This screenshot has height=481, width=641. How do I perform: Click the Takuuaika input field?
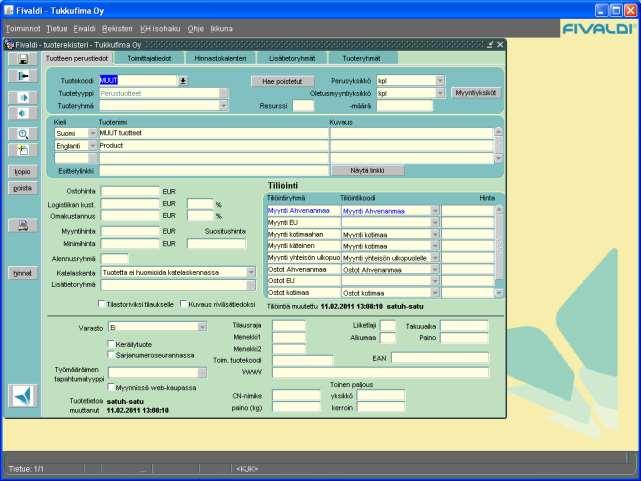click(464, 326)
